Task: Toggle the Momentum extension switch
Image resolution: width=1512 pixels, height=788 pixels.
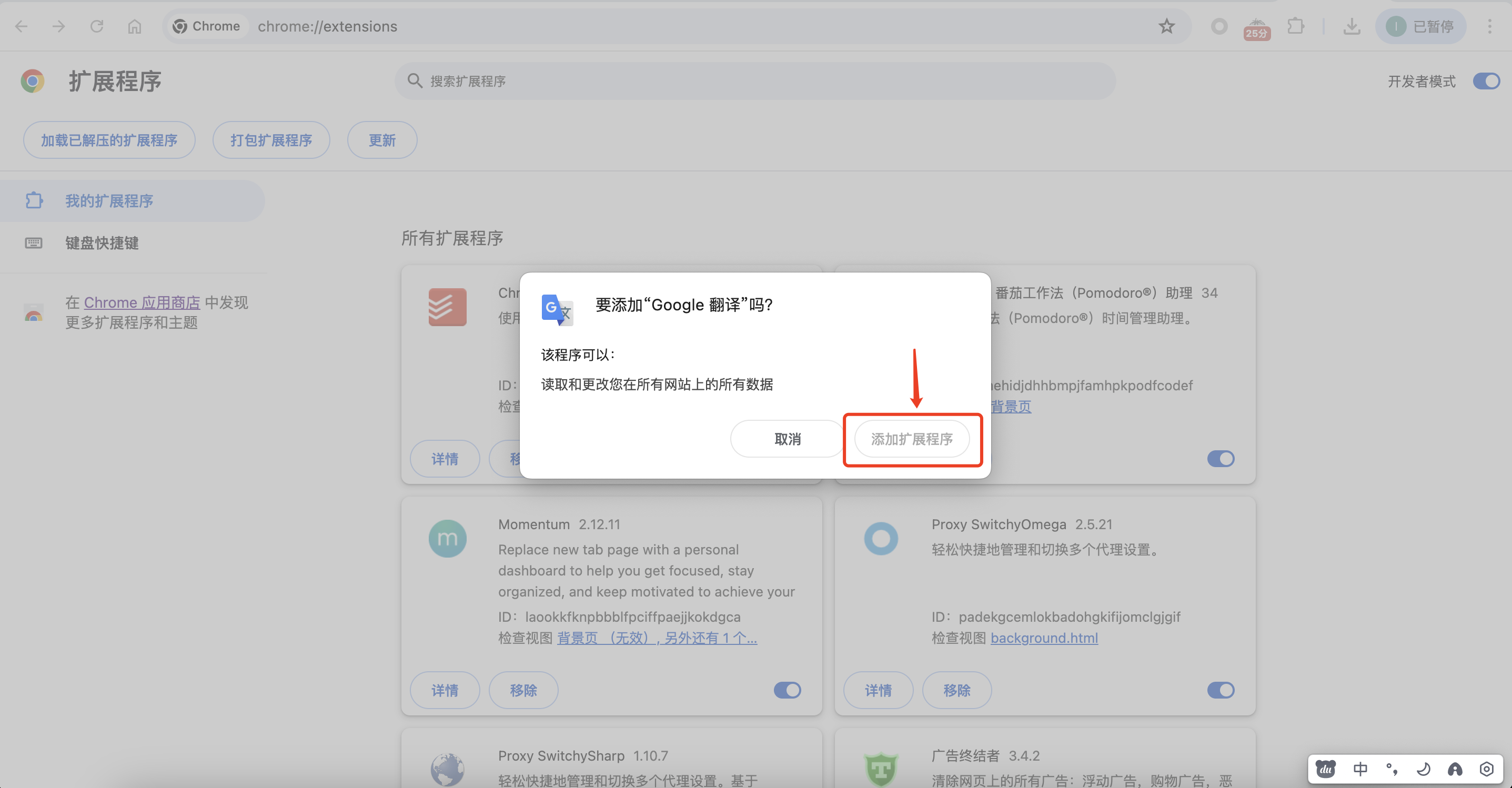Action: (x=787, y=690)
